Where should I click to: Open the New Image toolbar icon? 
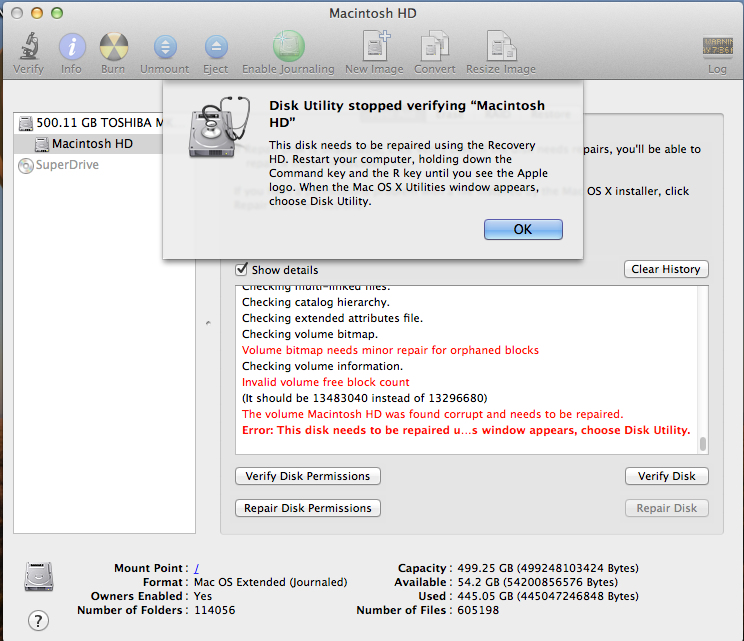(x=375, y=46)
